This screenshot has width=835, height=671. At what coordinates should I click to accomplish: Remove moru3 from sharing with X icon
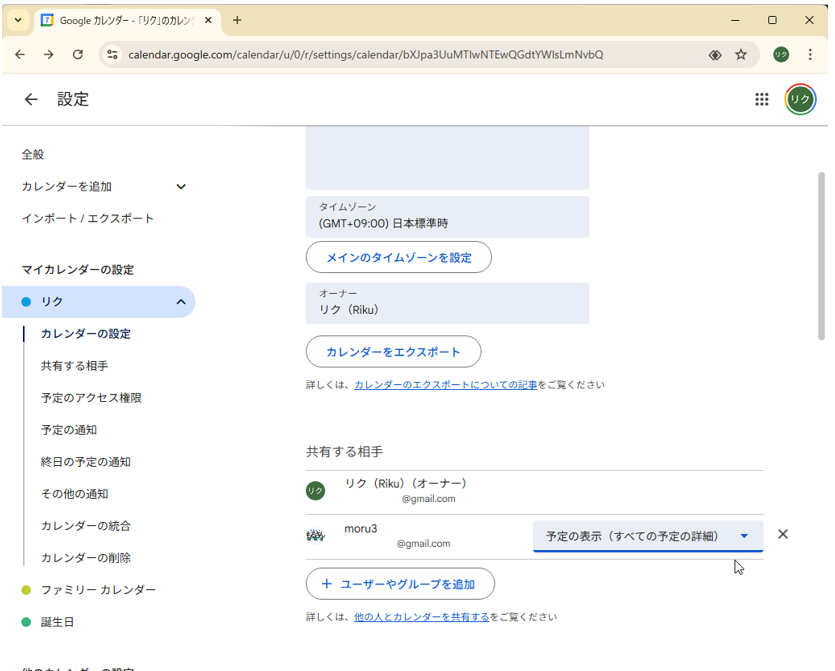tap(783, 534)
